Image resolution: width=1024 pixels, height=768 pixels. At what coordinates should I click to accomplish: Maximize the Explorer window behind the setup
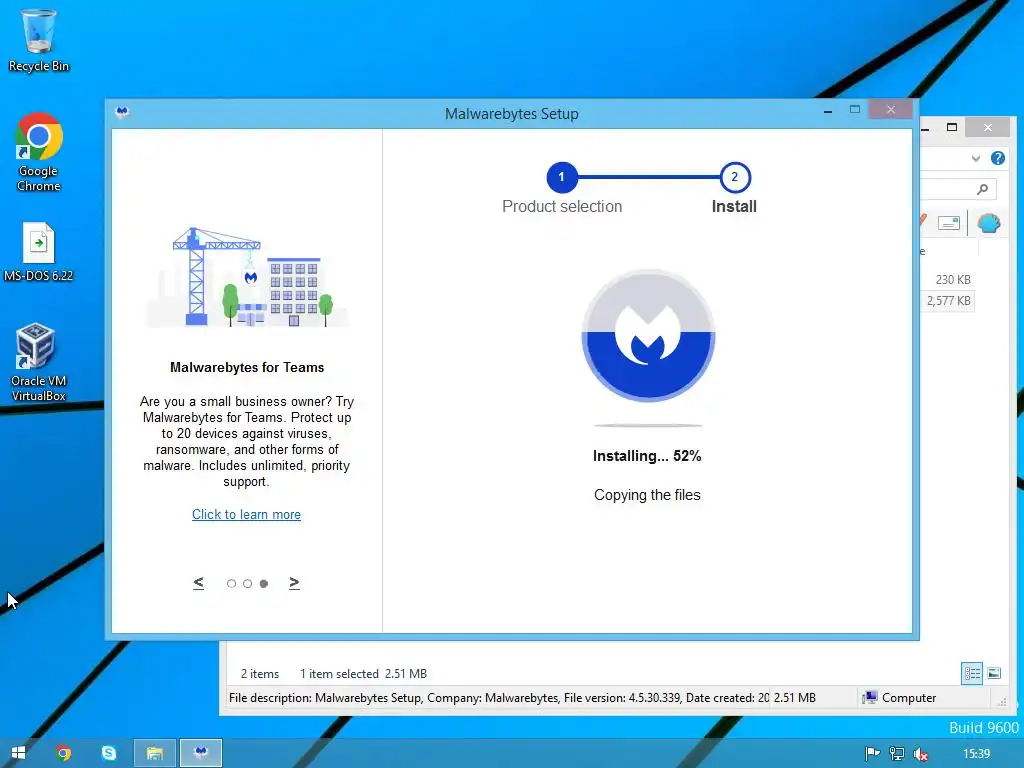(x=952, y=127)
